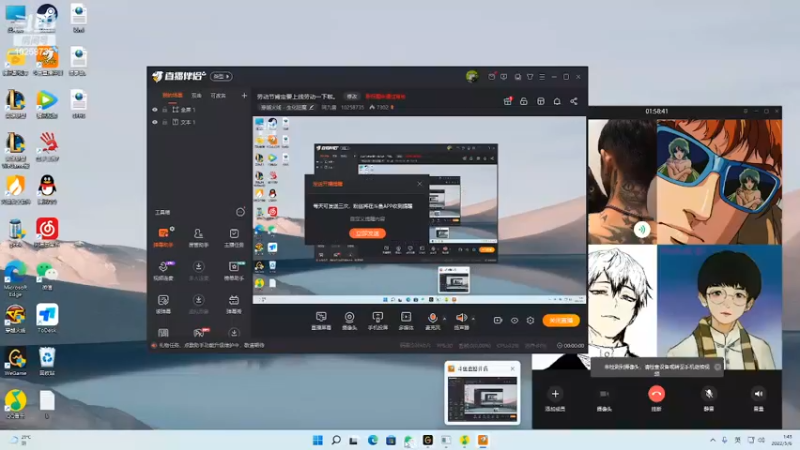Click the record video icon in the bottom bar
Viewport: 800px width, 450px height.
pos(498,320)
